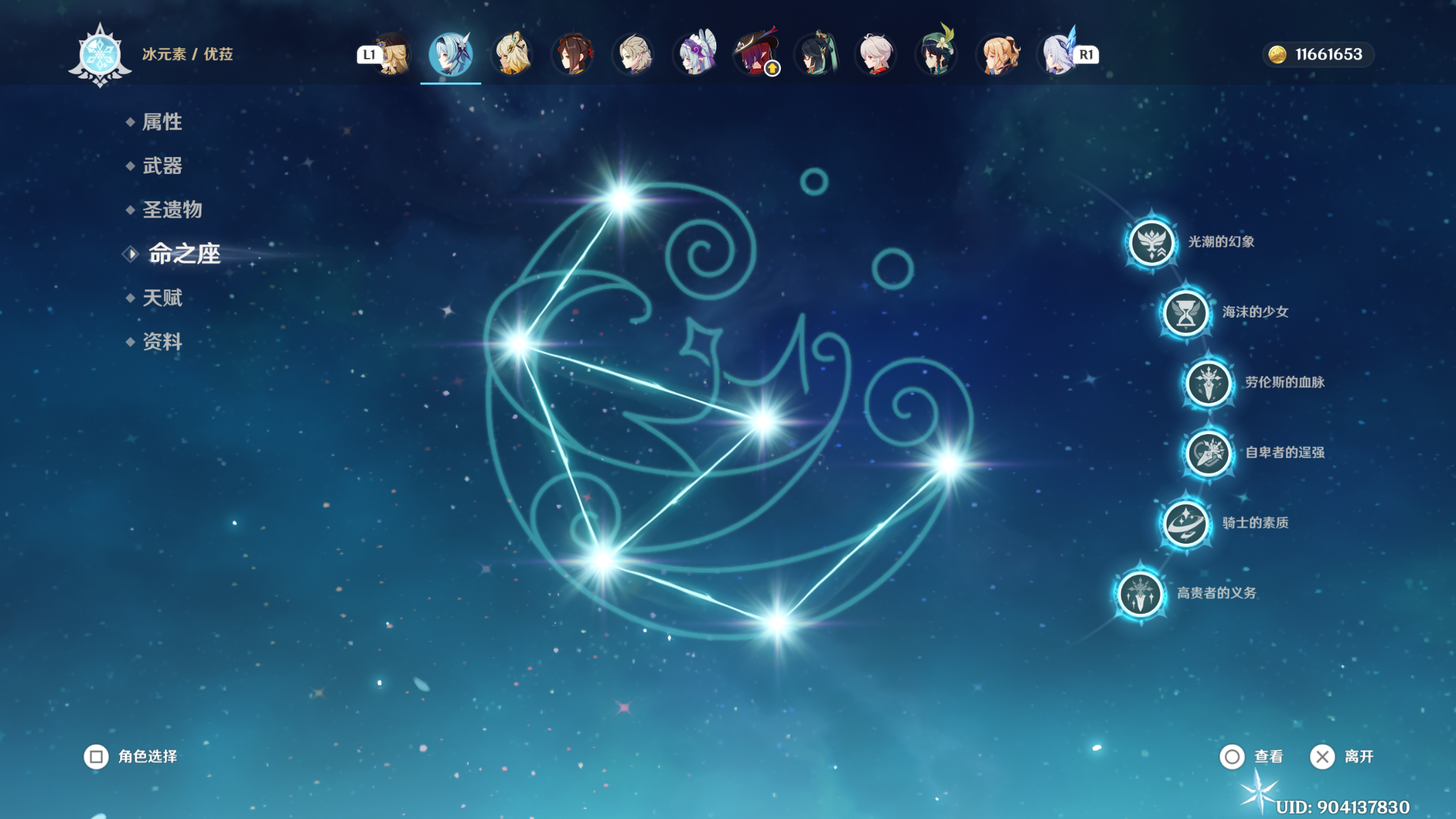Click the 劳伦斯的血脉 constellation icon
The width and height of the screenshot is (1456, 819).
coord(1208,383)
